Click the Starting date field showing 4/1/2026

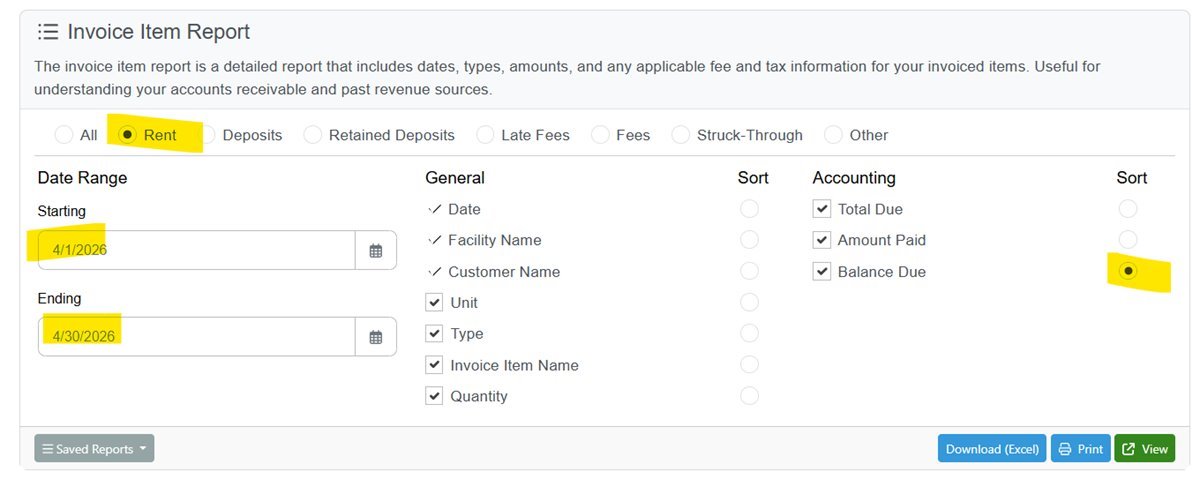pyautogui.click(x=197, y=251)
